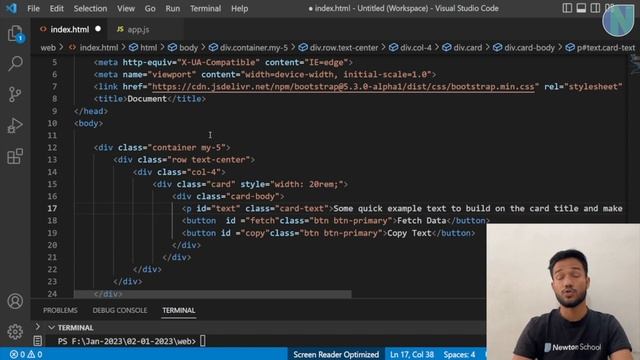Click the div.card-body breadcrumb
This screenshot has width=640, height=360.
point(529,48)
